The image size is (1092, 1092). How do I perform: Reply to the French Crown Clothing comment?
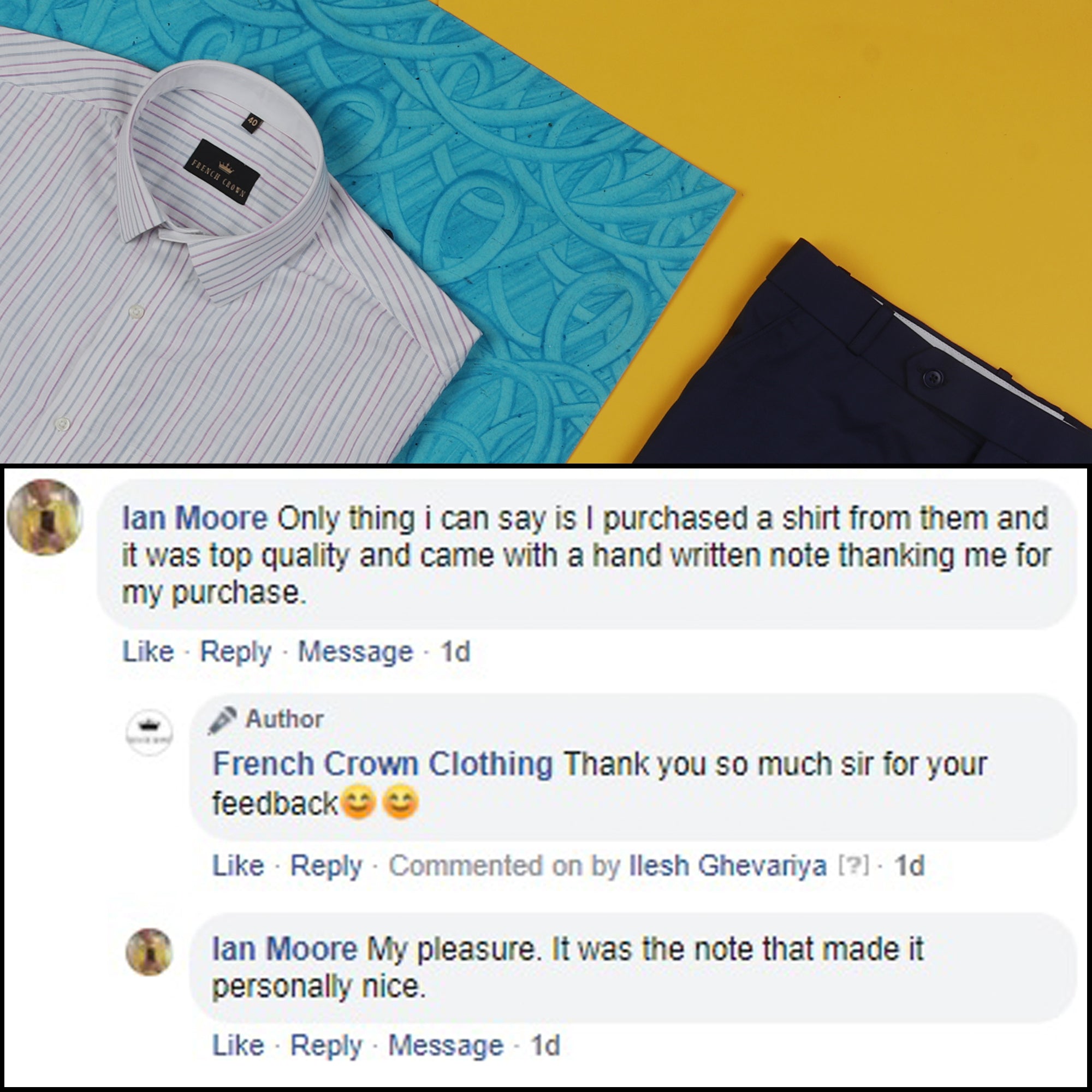pyautogui.click(x=326, y=867)
